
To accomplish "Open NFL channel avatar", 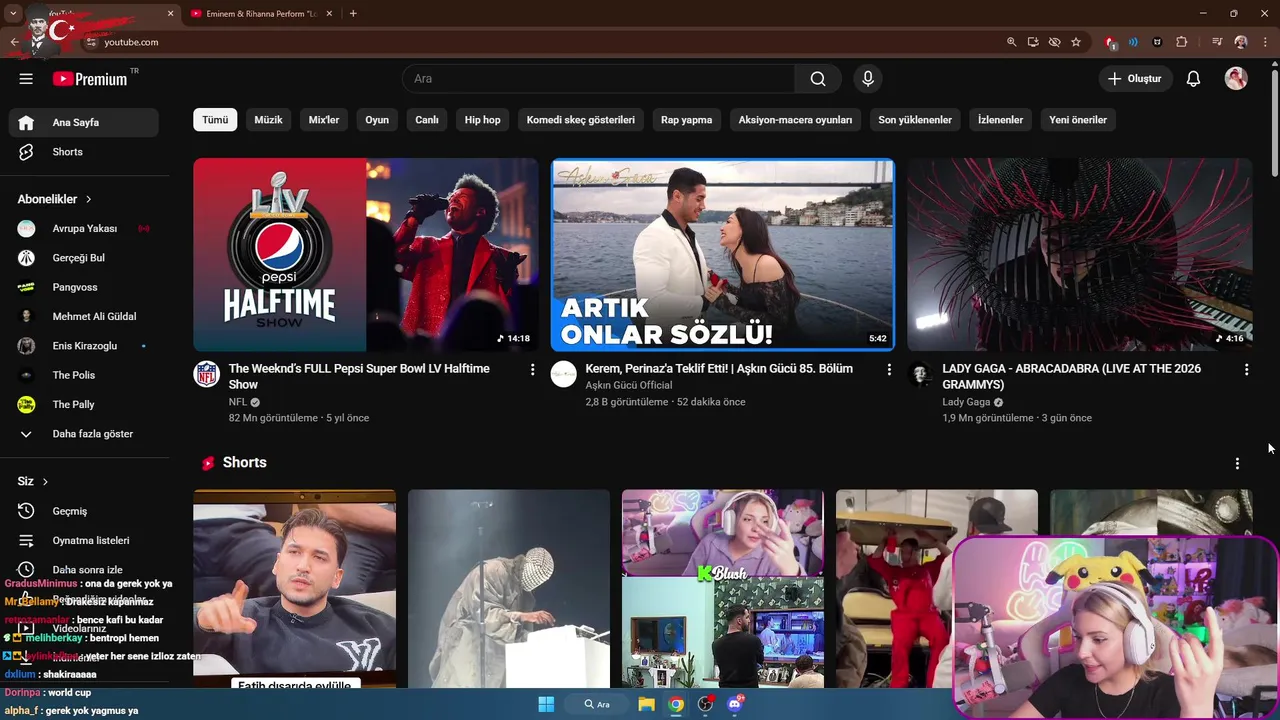I will pos(207,375).
